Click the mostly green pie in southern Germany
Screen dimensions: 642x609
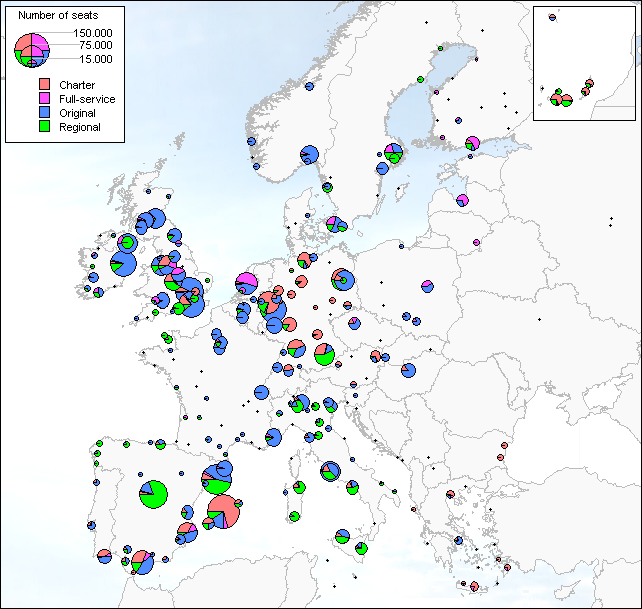[324, 354]
